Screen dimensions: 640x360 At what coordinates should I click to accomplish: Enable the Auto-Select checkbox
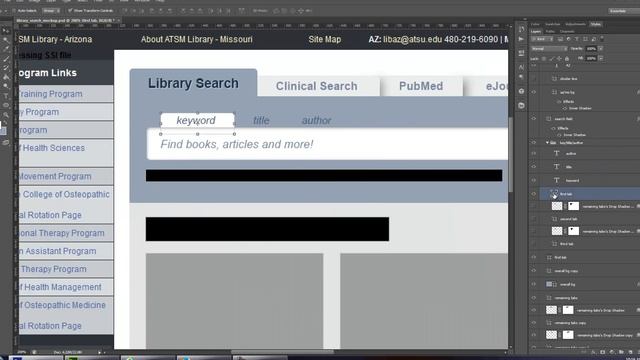[15, 11]
